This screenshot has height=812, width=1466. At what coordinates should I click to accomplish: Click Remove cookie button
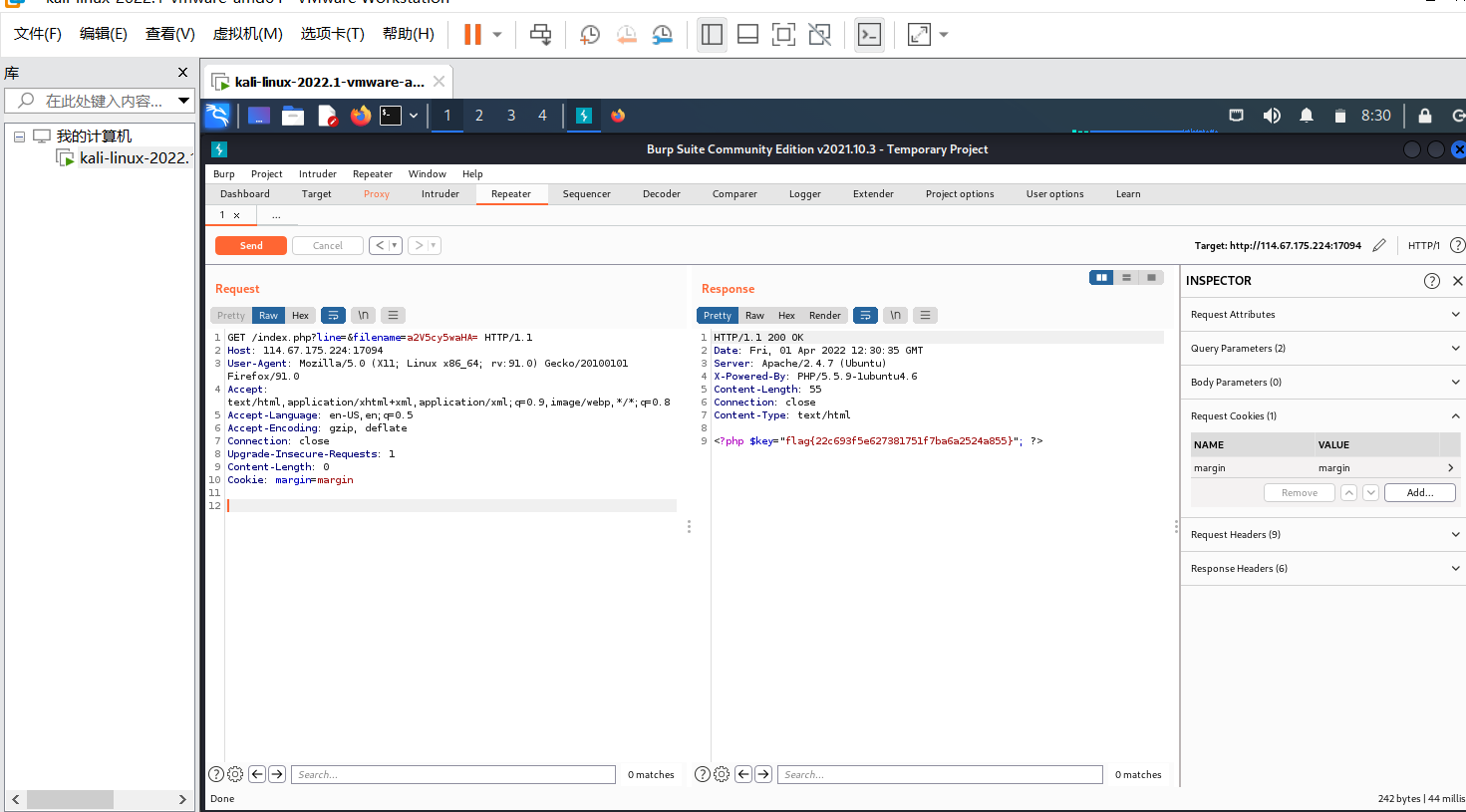(x=1300, y=492)
